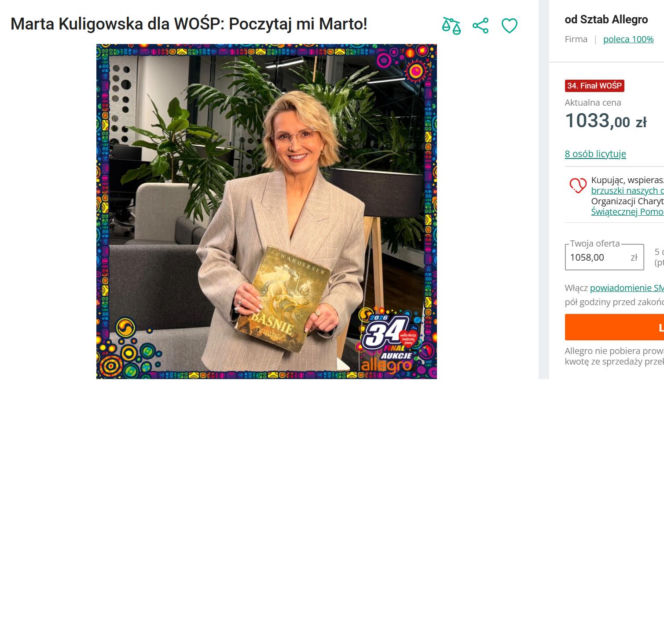Open the poleca 100% ratings link
This screenshot has width=664, height=634.
click(x=628, y=39)
